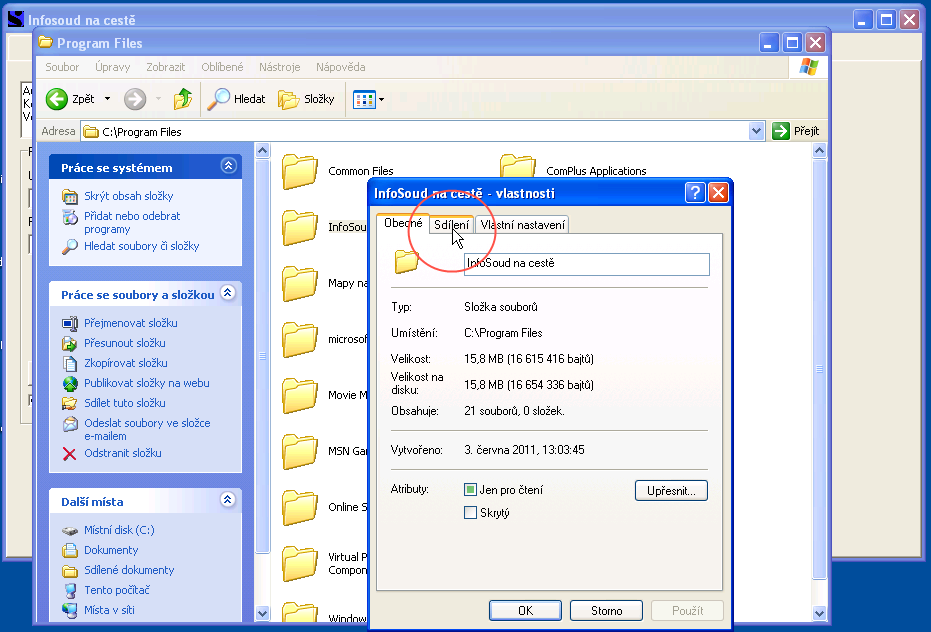Open the address bar dropdown arrow
Viewport: 931px width, 632px height.
click(x=756, y=131)
